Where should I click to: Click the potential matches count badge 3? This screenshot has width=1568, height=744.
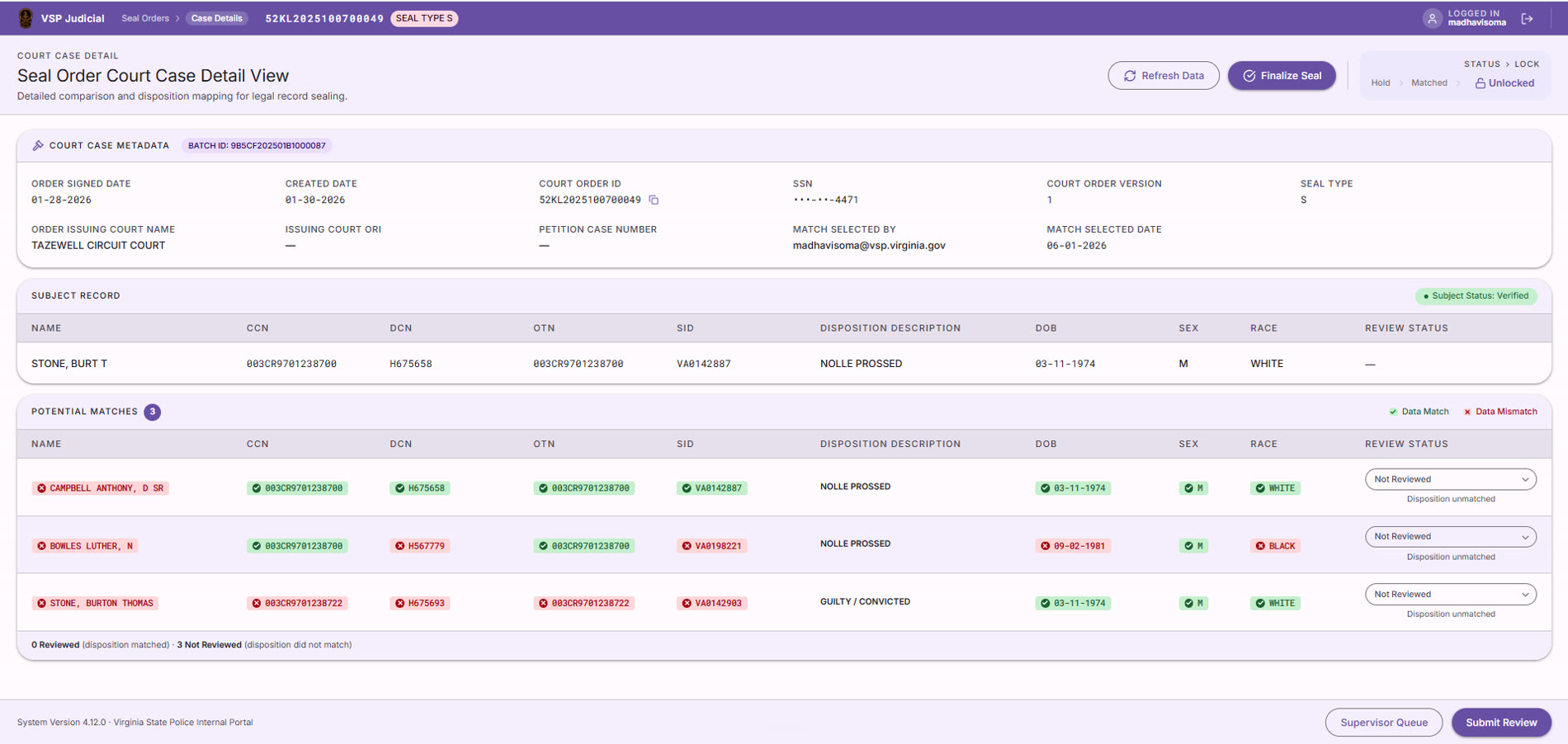153,412
